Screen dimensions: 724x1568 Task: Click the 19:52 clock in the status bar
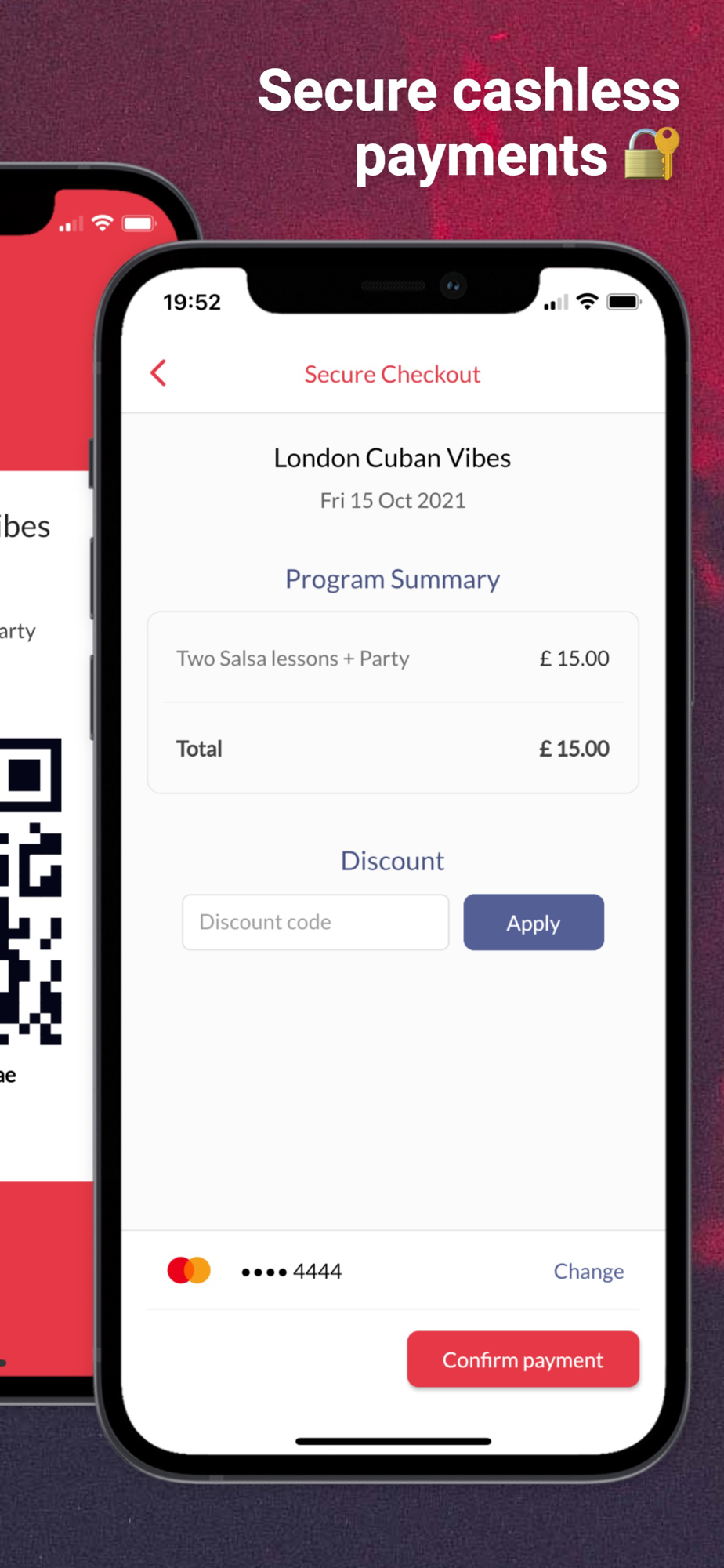[192, 302]
